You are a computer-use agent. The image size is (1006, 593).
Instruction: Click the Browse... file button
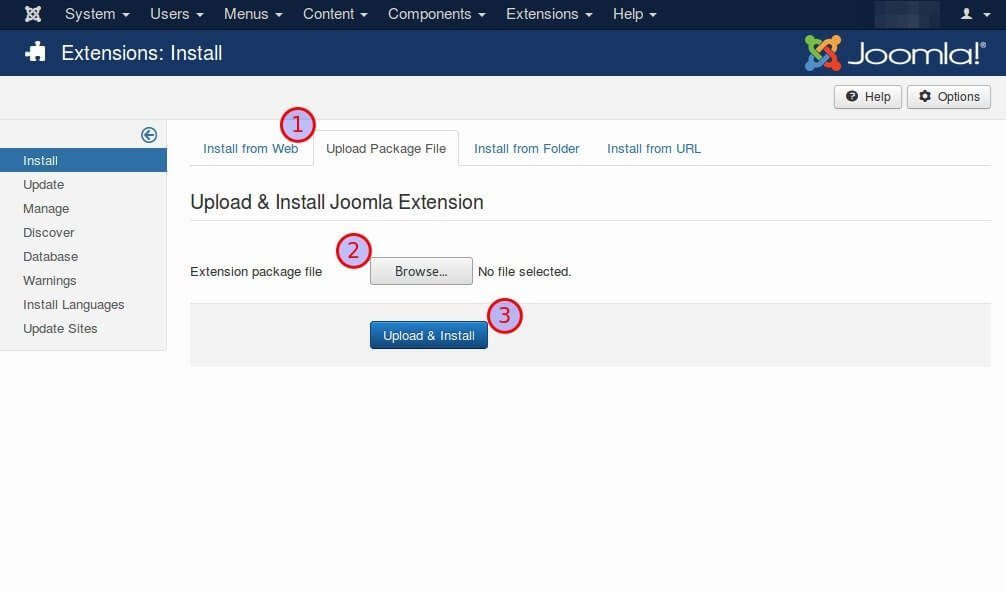point(421,271)
